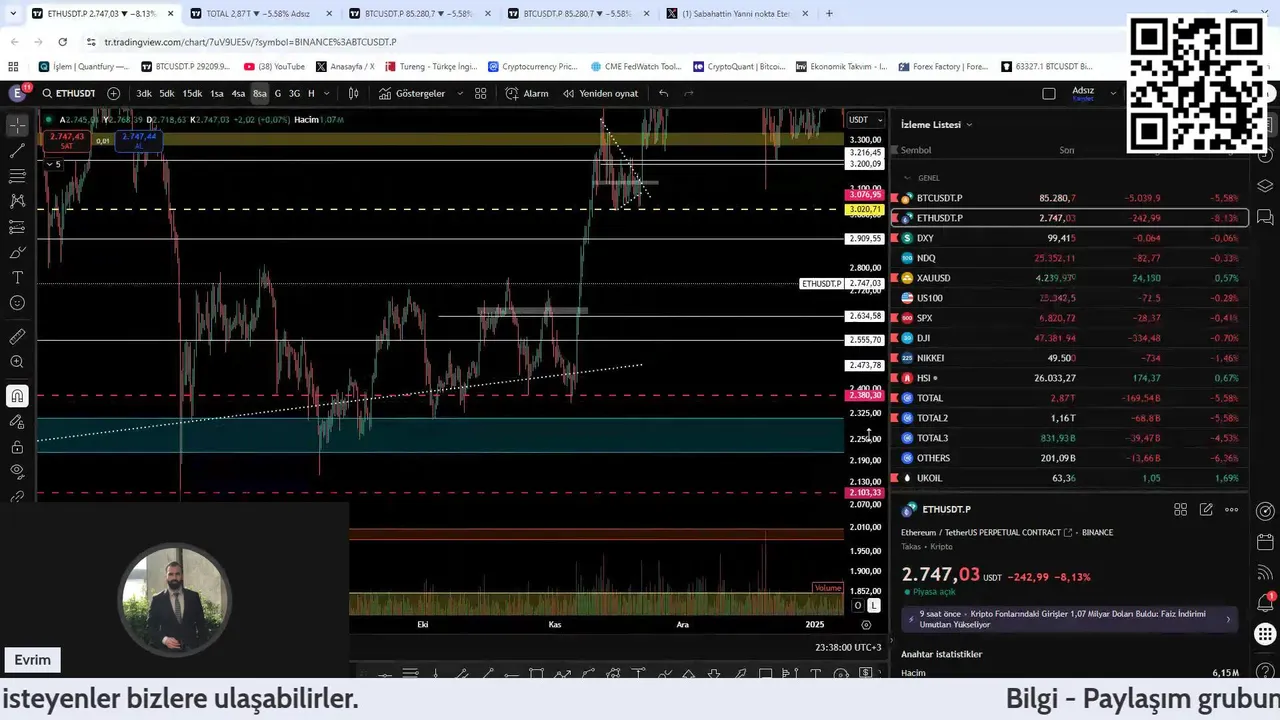Open the USDT currency dropdown on price scale
The image size is (1280, 720).
click(x=866, y=119)
